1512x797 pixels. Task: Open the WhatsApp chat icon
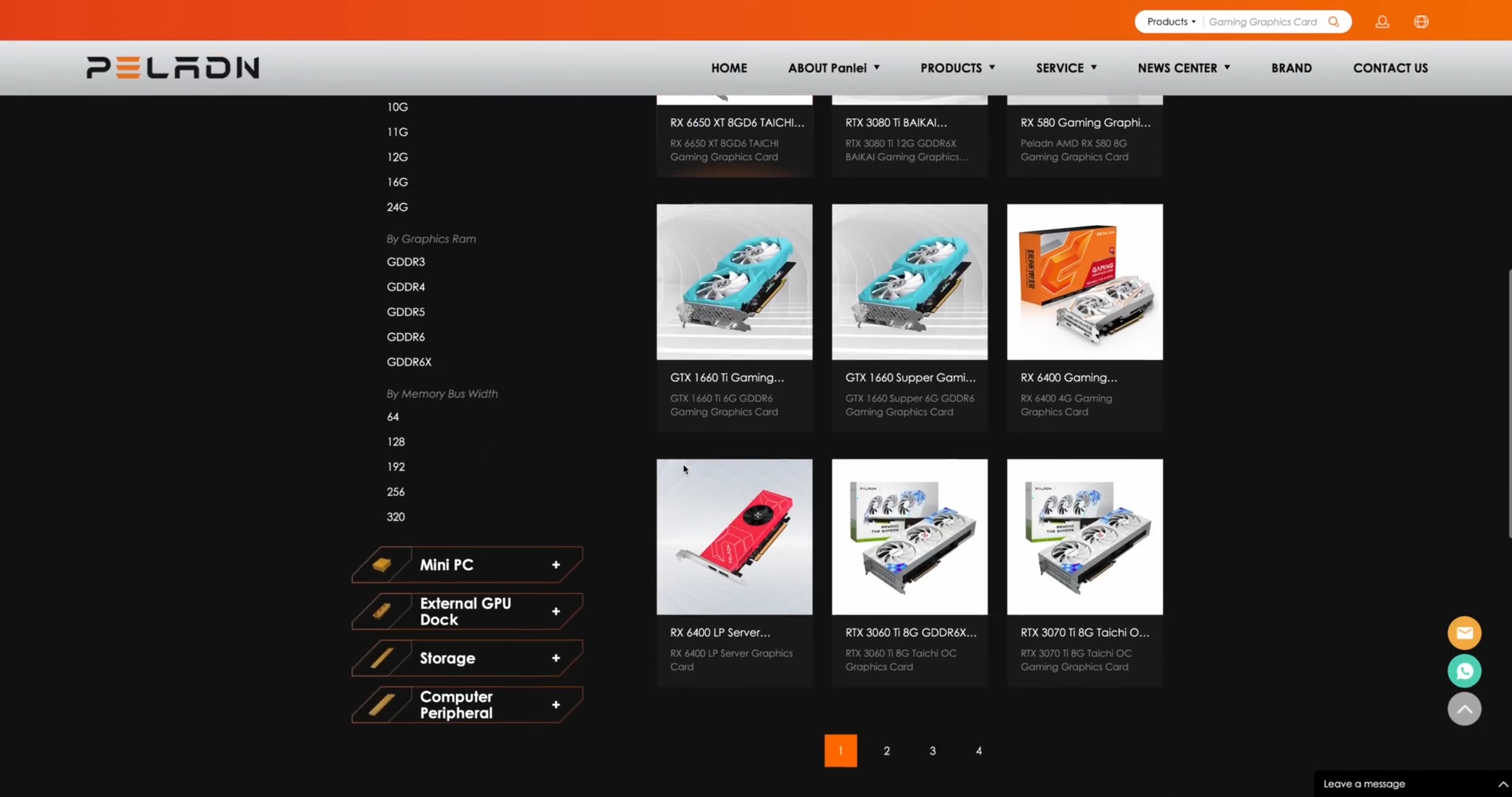click(x=1464, y=671)
